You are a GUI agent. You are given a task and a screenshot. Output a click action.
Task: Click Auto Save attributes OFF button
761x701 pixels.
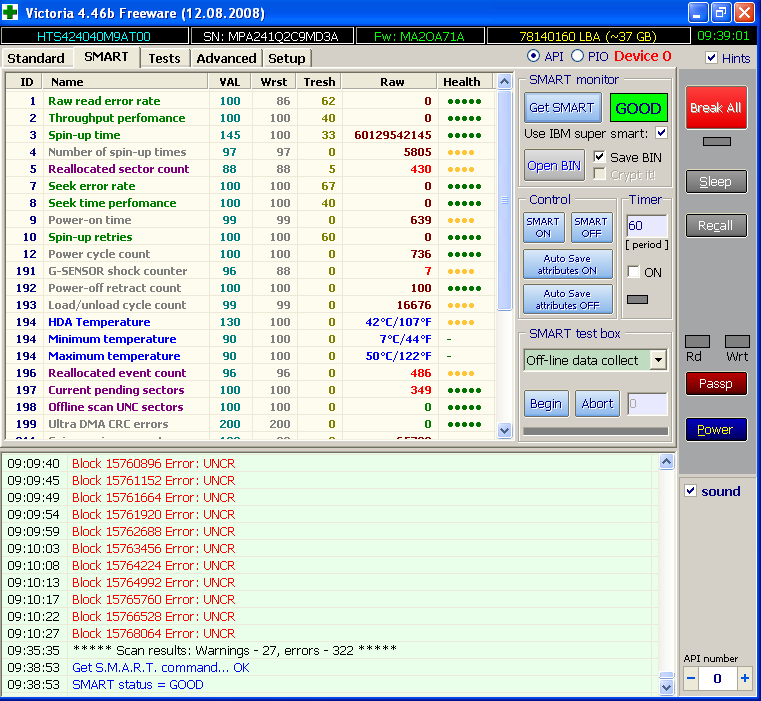pyautogui.click(x=567, y=300)
